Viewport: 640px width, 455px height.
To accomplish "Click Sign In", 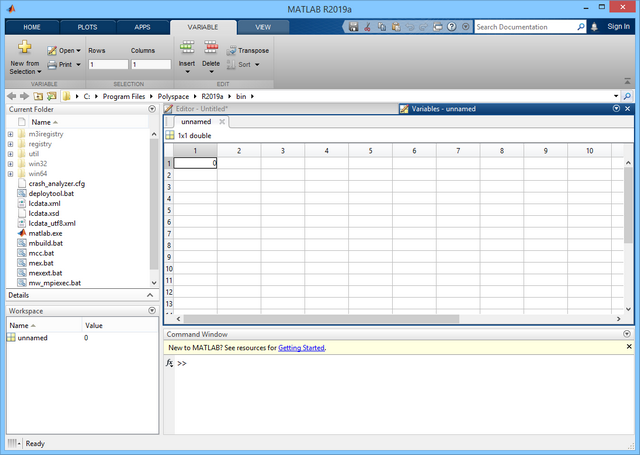I will (x=618, y=27).
